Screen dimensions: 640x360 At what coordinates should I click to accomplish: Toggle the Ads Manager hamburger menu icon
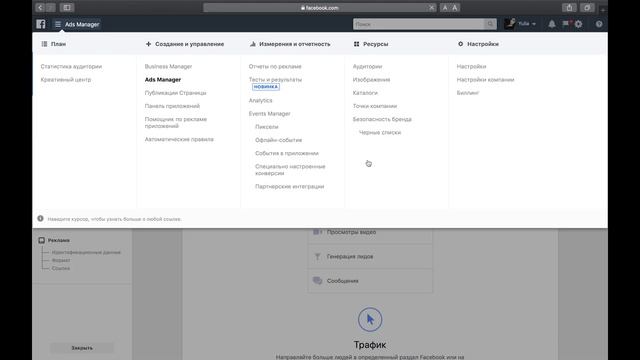(58, 24)
